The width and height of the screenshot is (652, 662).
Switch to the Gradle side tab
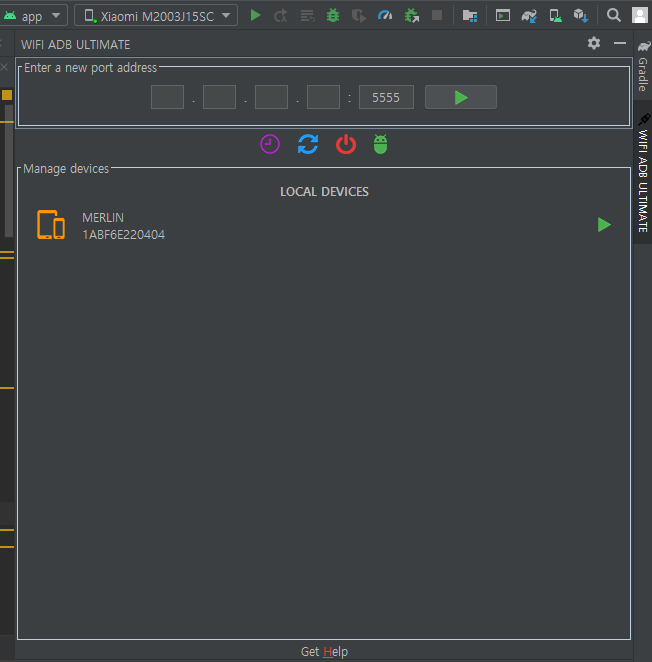643,66
